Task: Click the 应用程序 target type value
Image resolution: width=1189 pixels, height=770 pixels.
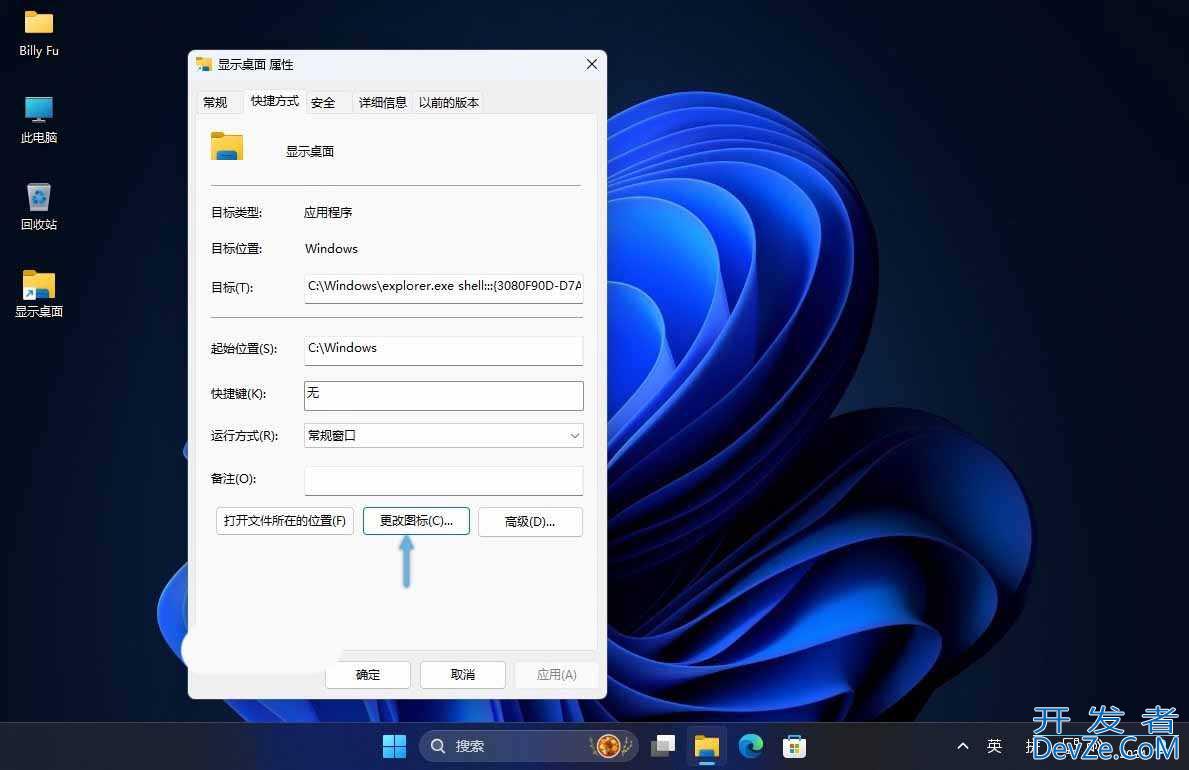Action: 328,212
